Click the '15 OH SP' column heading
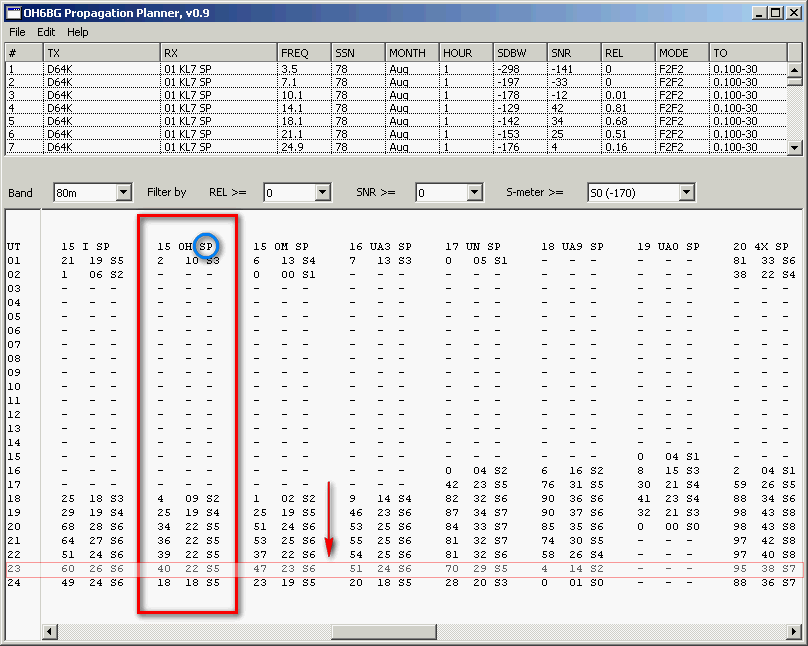The height and width of the screenshot is (646, 808). (185, 246)
